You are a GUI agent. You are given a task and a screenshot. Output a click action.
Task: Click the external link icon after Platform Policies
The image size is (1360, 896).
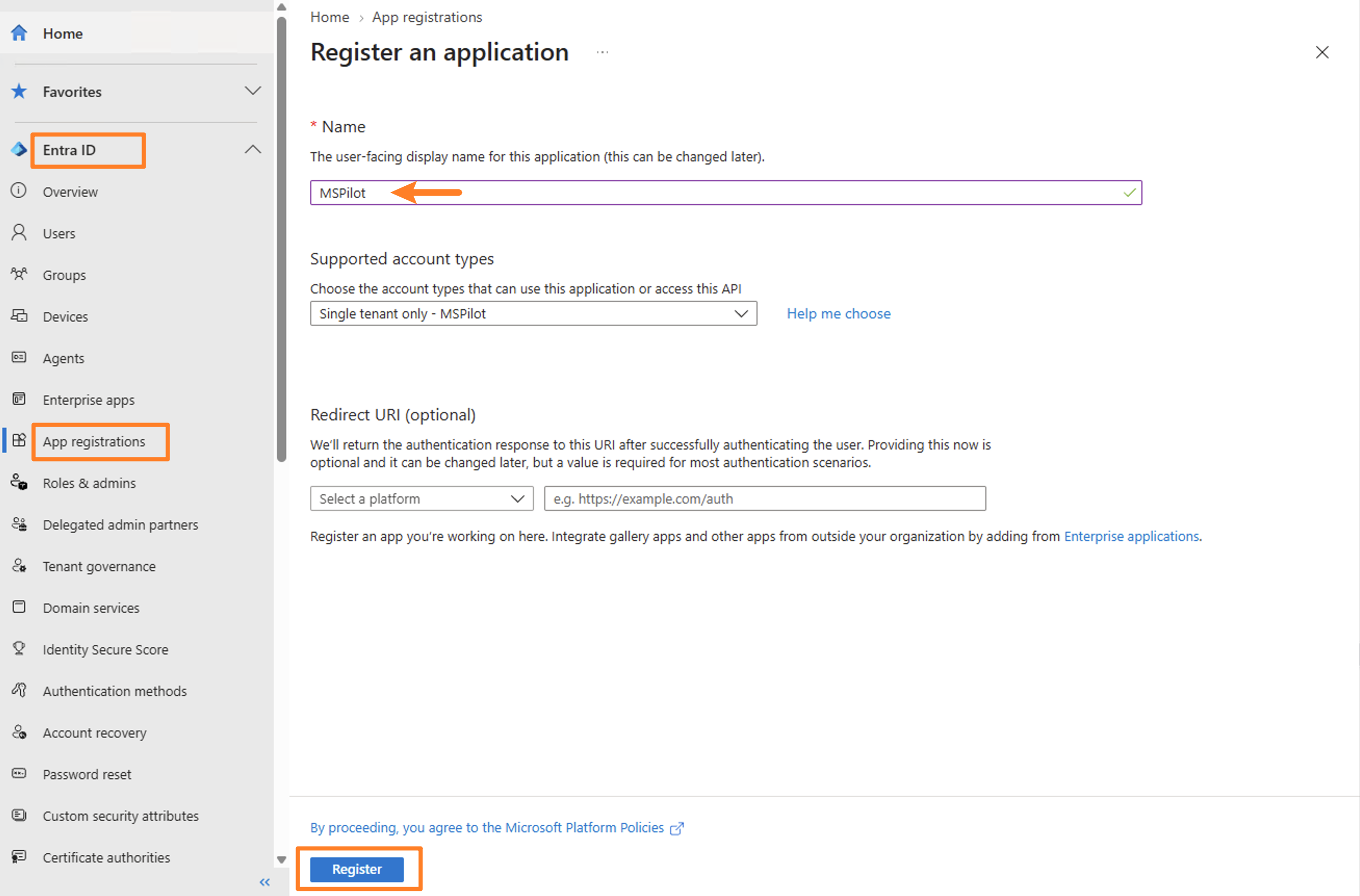(x=676, y=828)
